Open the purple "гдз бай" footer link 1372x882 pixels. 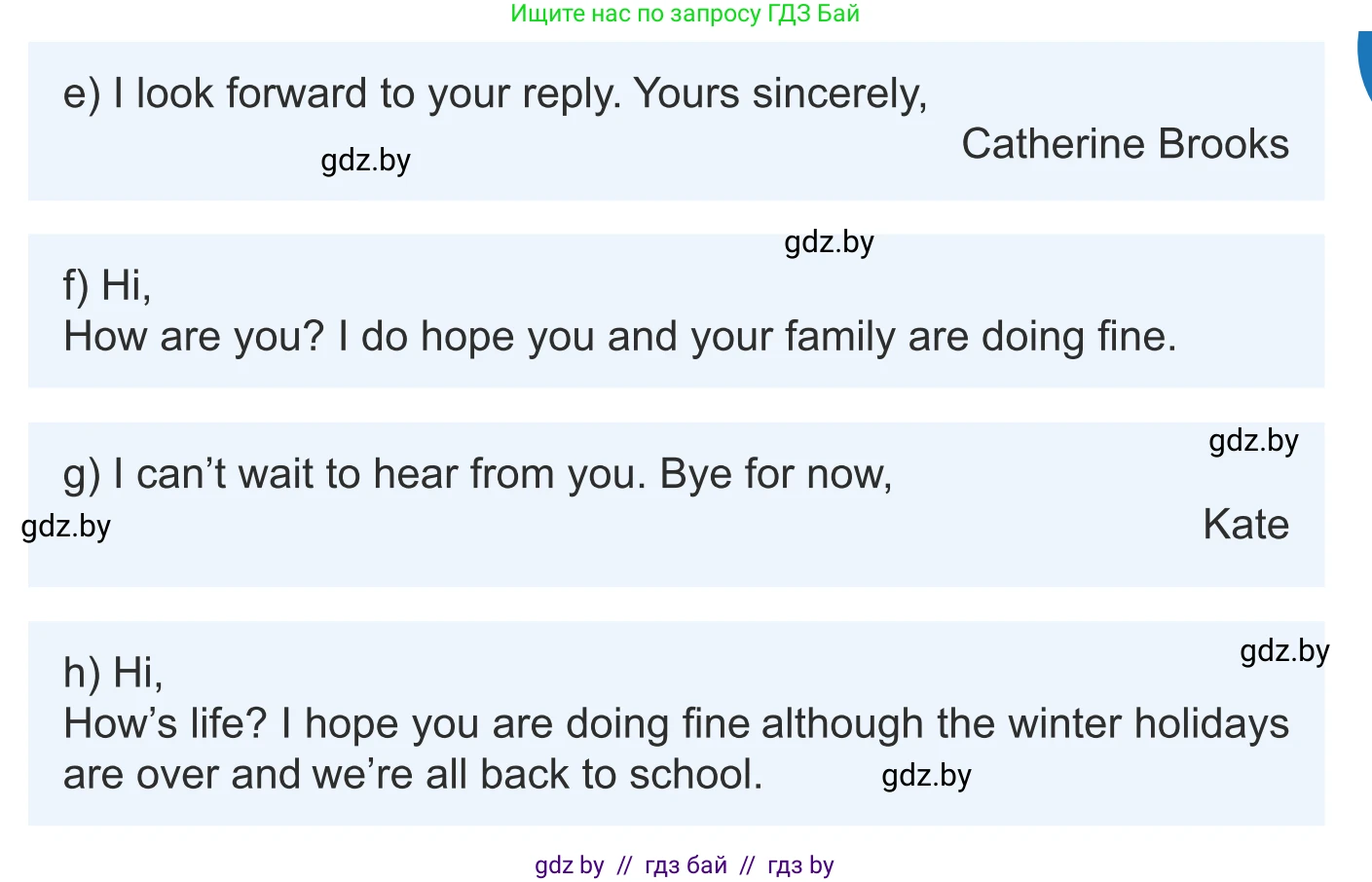(x=686, y=865)
